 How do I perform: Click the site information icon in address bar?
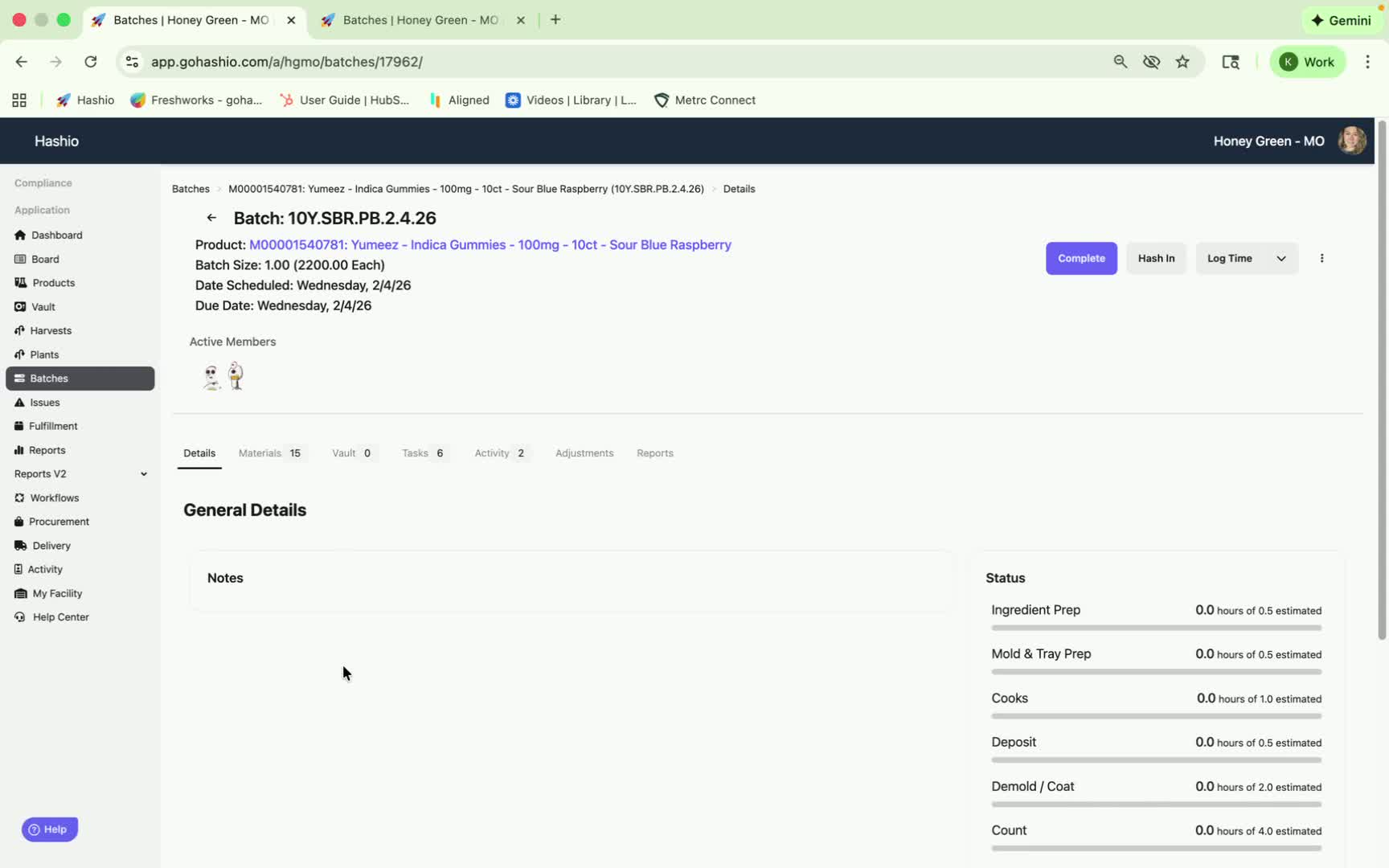pyautogui.click(x=132, y=62)
